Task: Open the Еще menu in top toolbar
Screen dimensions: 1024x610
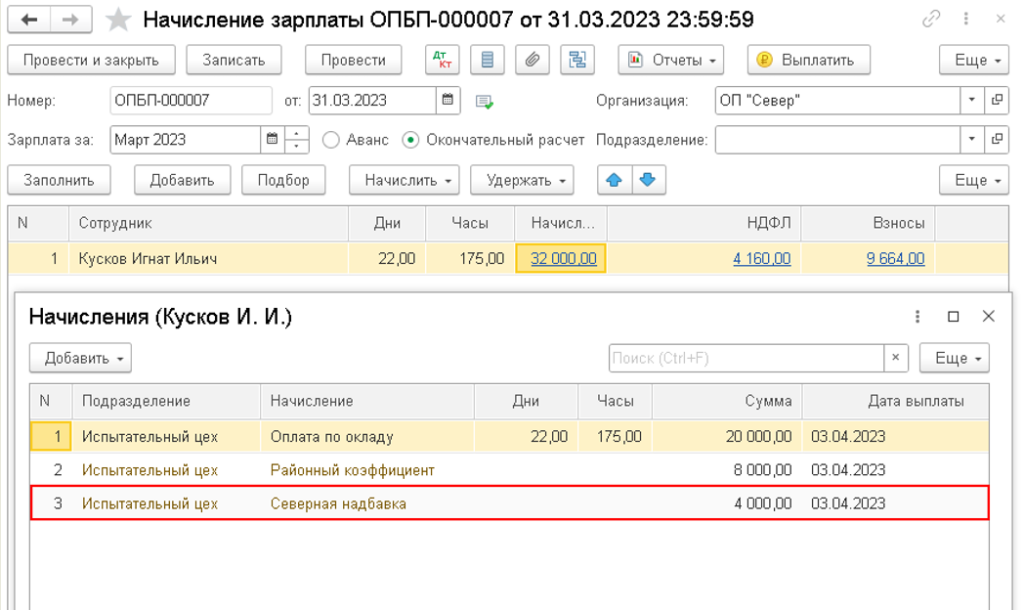Action: [975, 60]
